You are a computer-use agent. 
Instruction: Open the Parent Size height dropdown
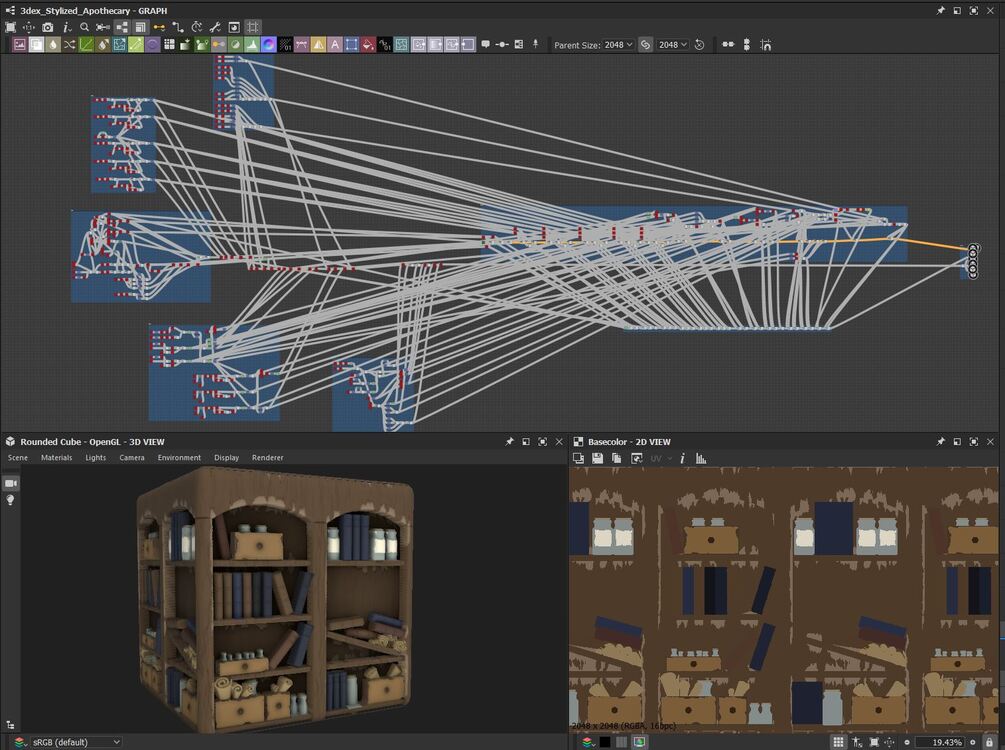(673, 44)
